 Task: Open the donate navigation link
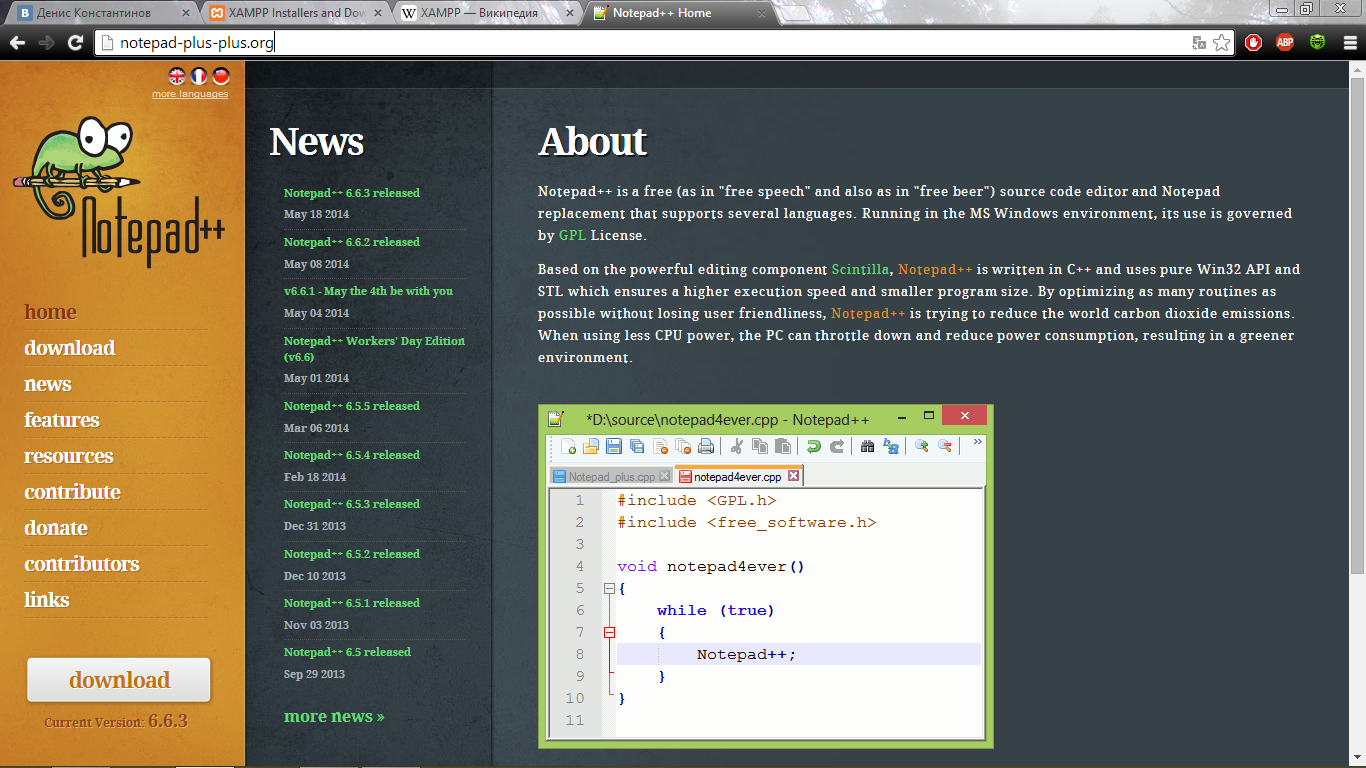point(56,528)
